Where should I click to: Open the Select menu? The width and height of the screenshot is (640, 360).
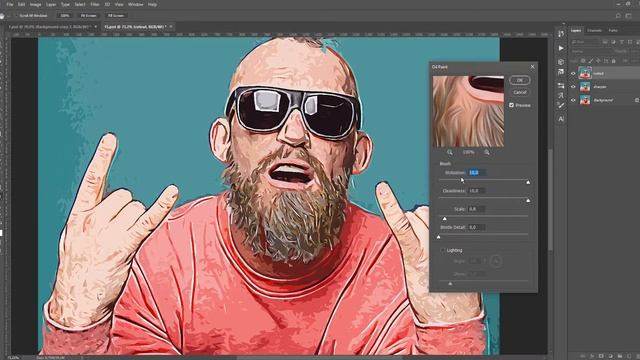[80, 4]
